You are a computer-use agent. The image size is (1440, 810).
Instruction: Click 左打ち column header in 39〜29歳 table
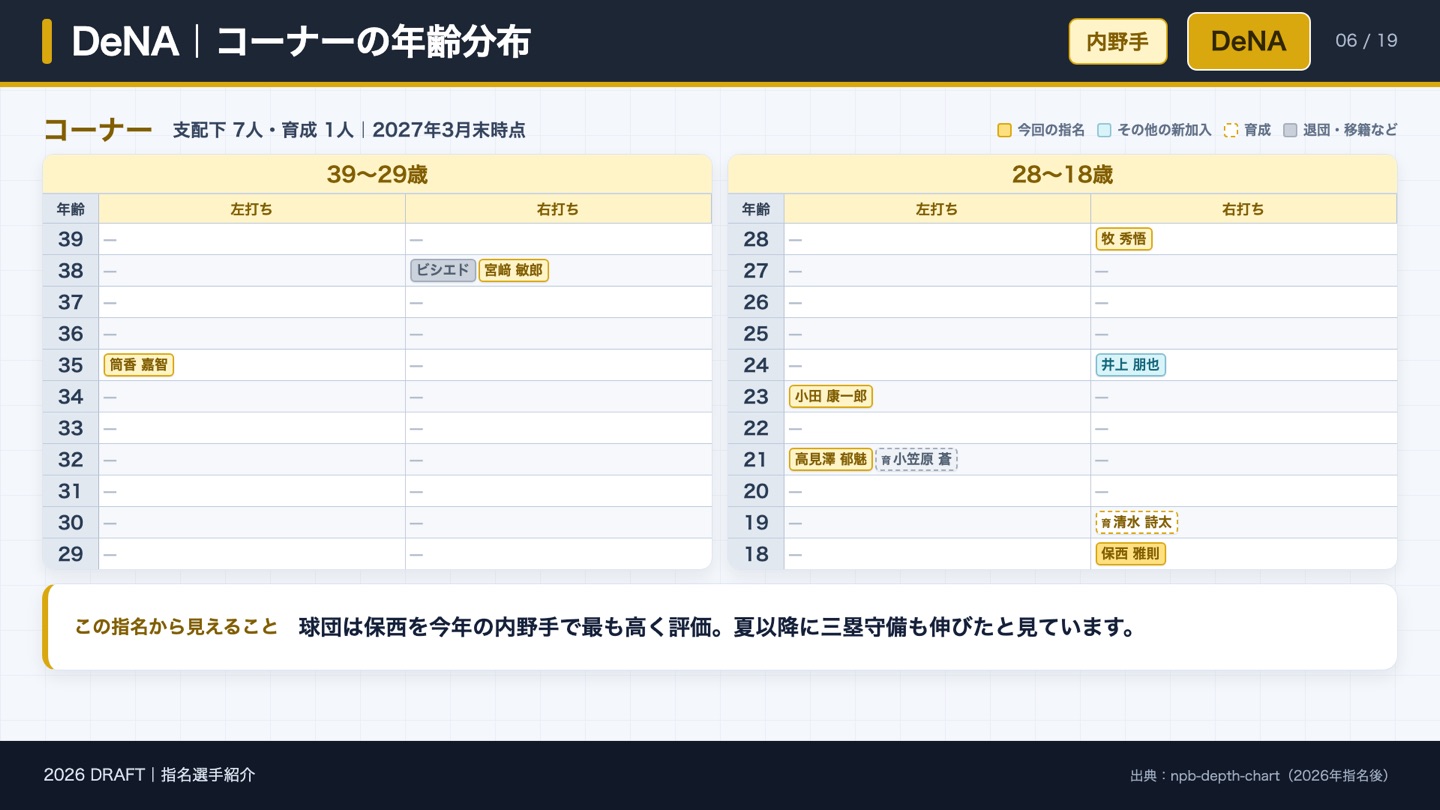tap(252, 209)
